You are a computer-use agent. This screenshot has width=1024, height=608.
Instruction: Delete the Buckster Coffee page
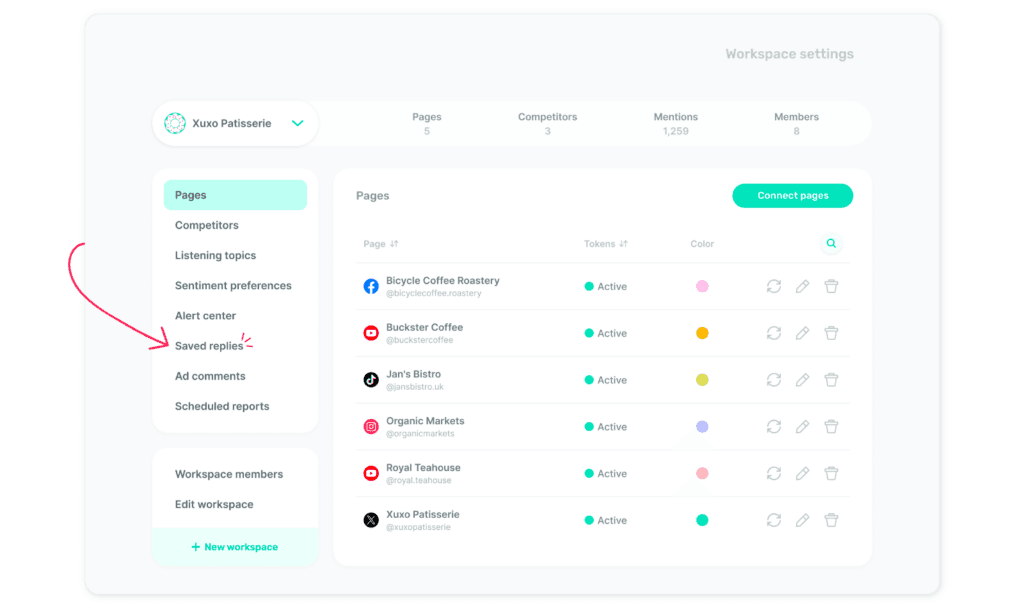(831, 333)
